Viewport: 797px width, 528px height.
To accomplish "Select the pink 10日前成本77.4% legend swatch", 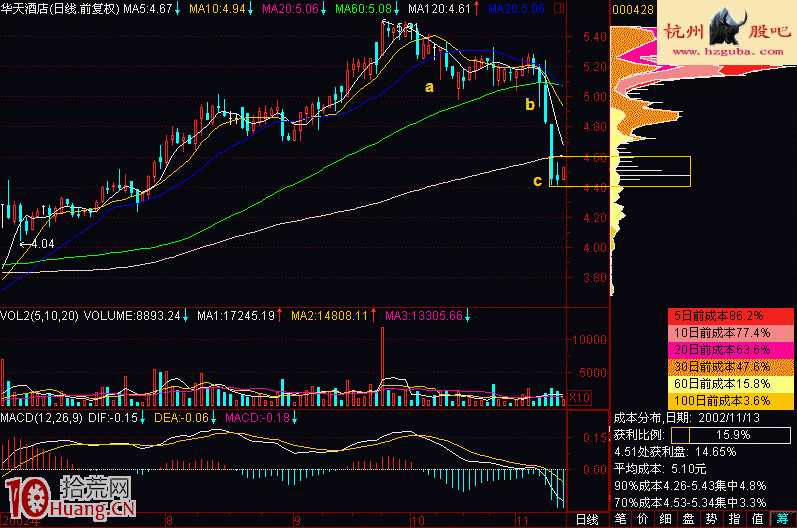I will [731, 333].
